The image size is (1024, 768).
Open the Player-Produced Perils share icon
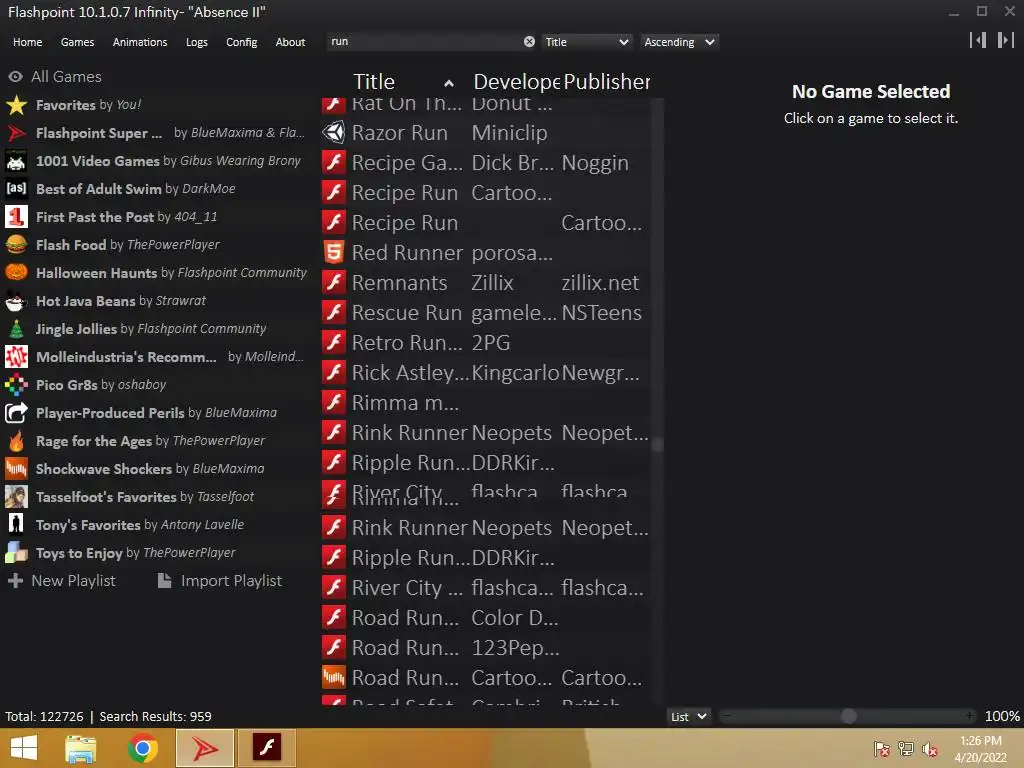coord(16,413)
